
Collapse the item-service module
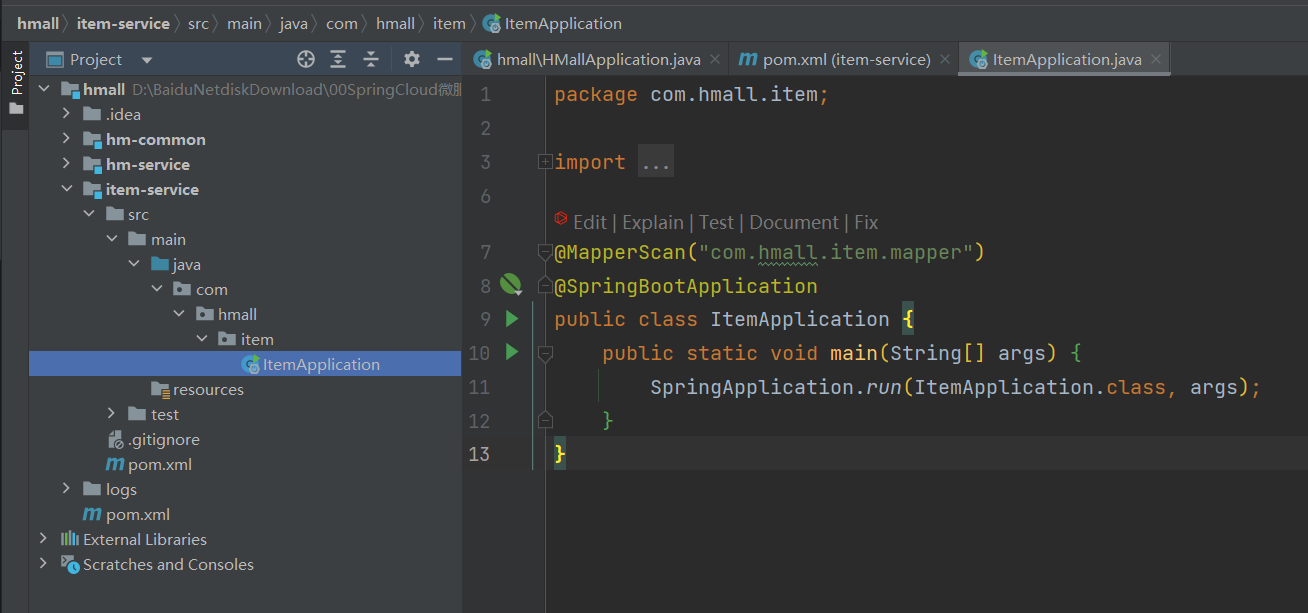[x=66, y=189]
